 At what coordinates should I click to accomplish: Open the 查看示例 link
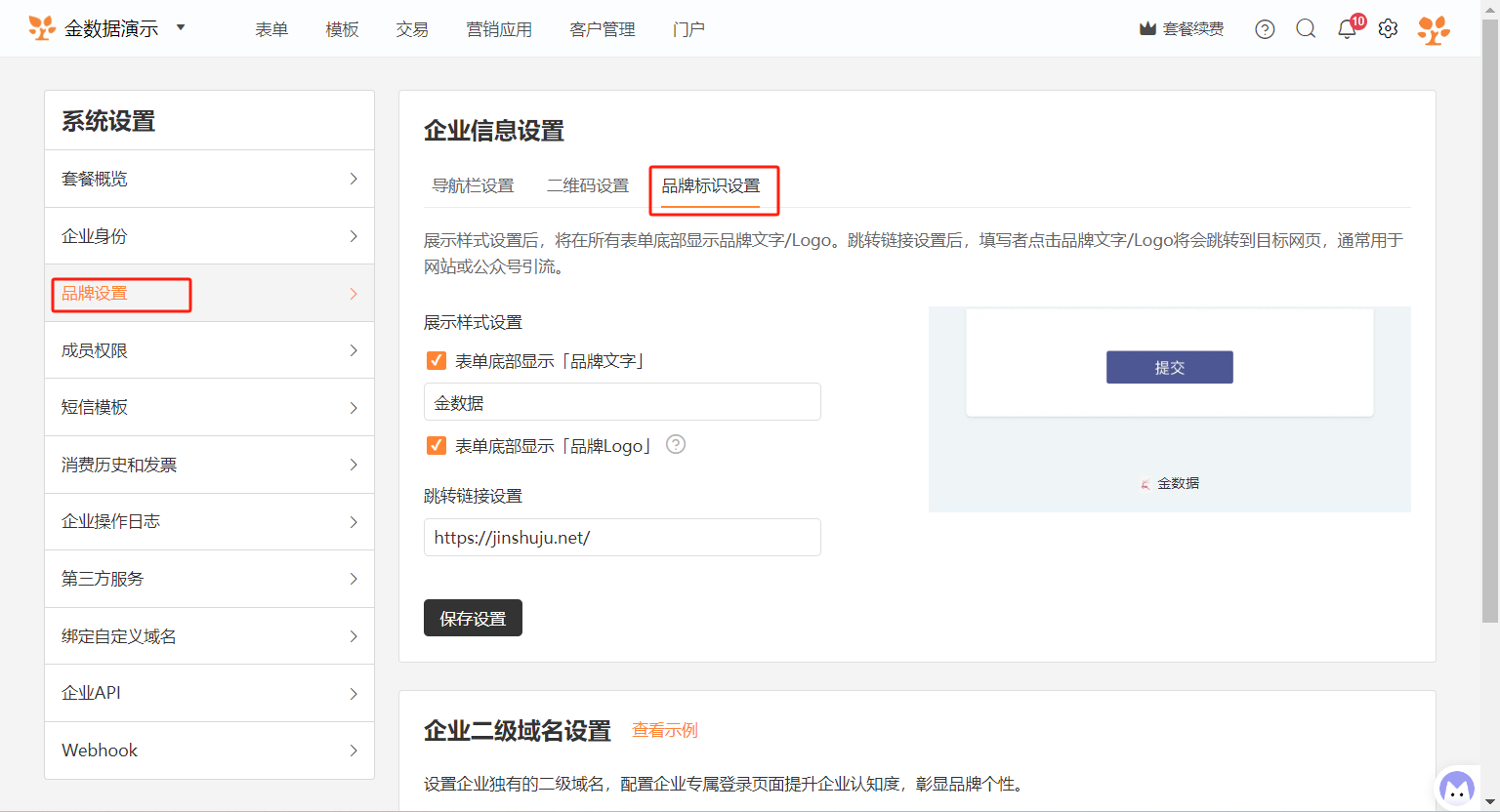click(665, 730)
